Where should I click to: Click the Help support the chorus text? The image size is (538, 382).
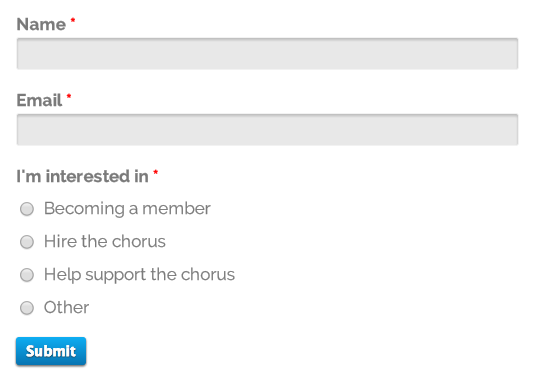[139, 275]
